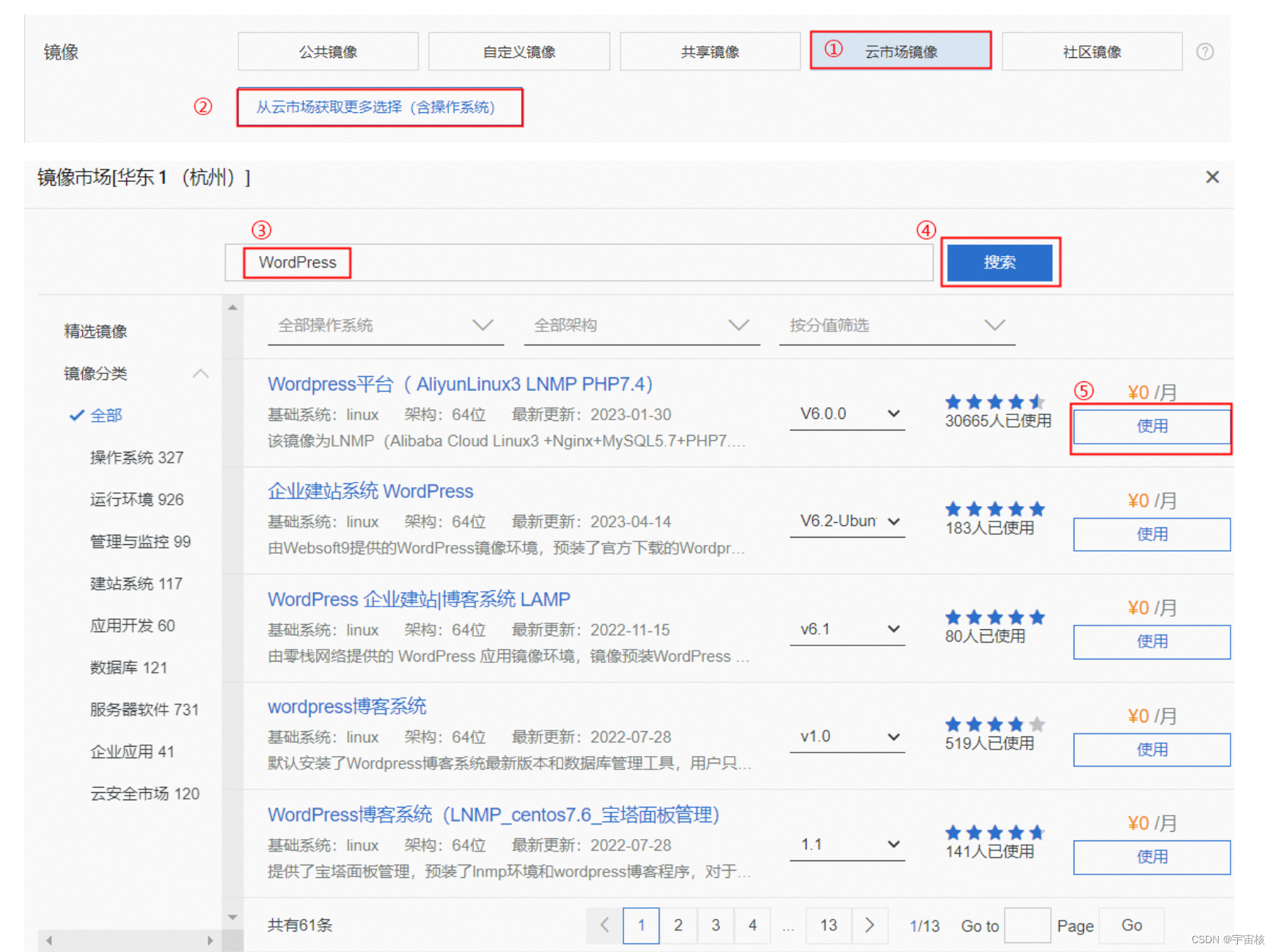Click the Go to page number input

point(1027,926)
